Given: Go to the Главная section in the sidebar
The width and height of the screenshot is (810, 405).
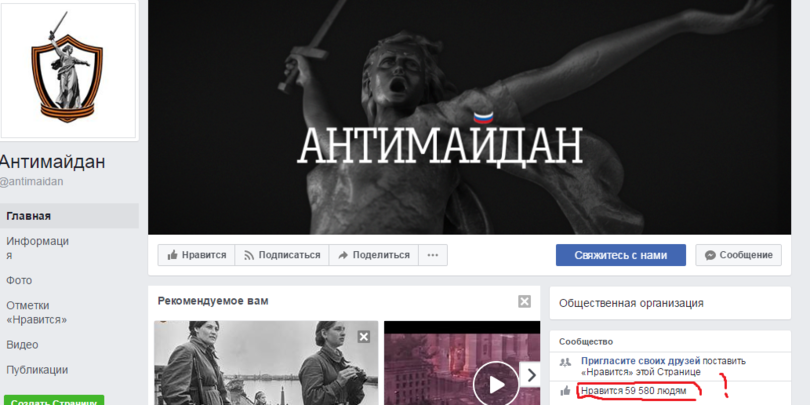Looking at the screenshot, I should pyautogui.click(x=29, y=216).
